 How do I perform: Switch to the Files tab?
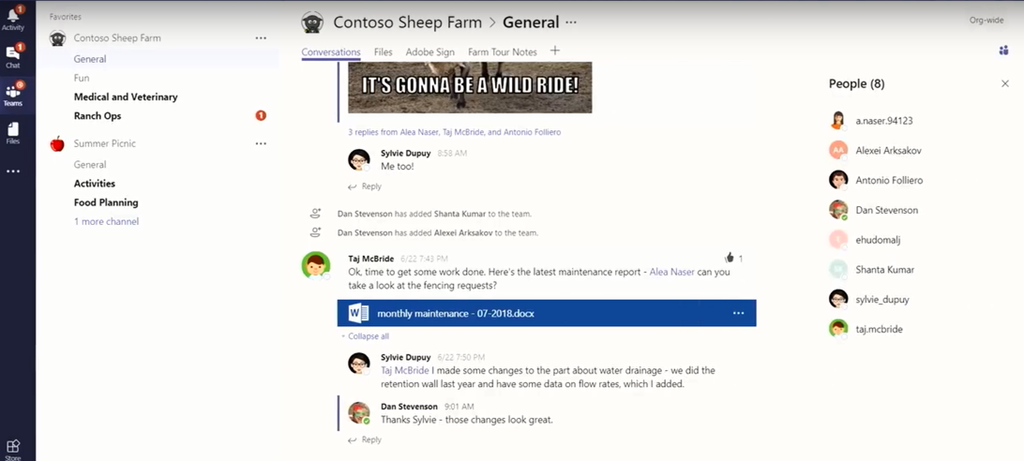(383, 52)
